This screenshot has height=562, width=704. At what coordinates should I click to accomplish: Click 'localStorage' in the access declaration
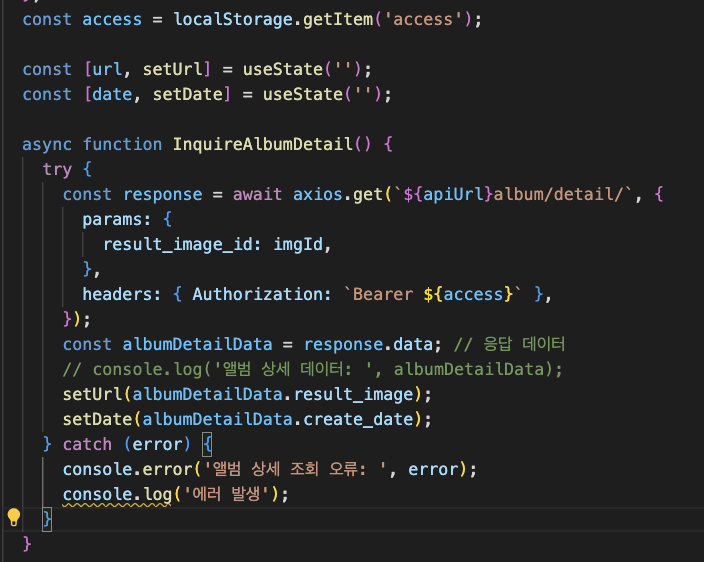point(233,19)
